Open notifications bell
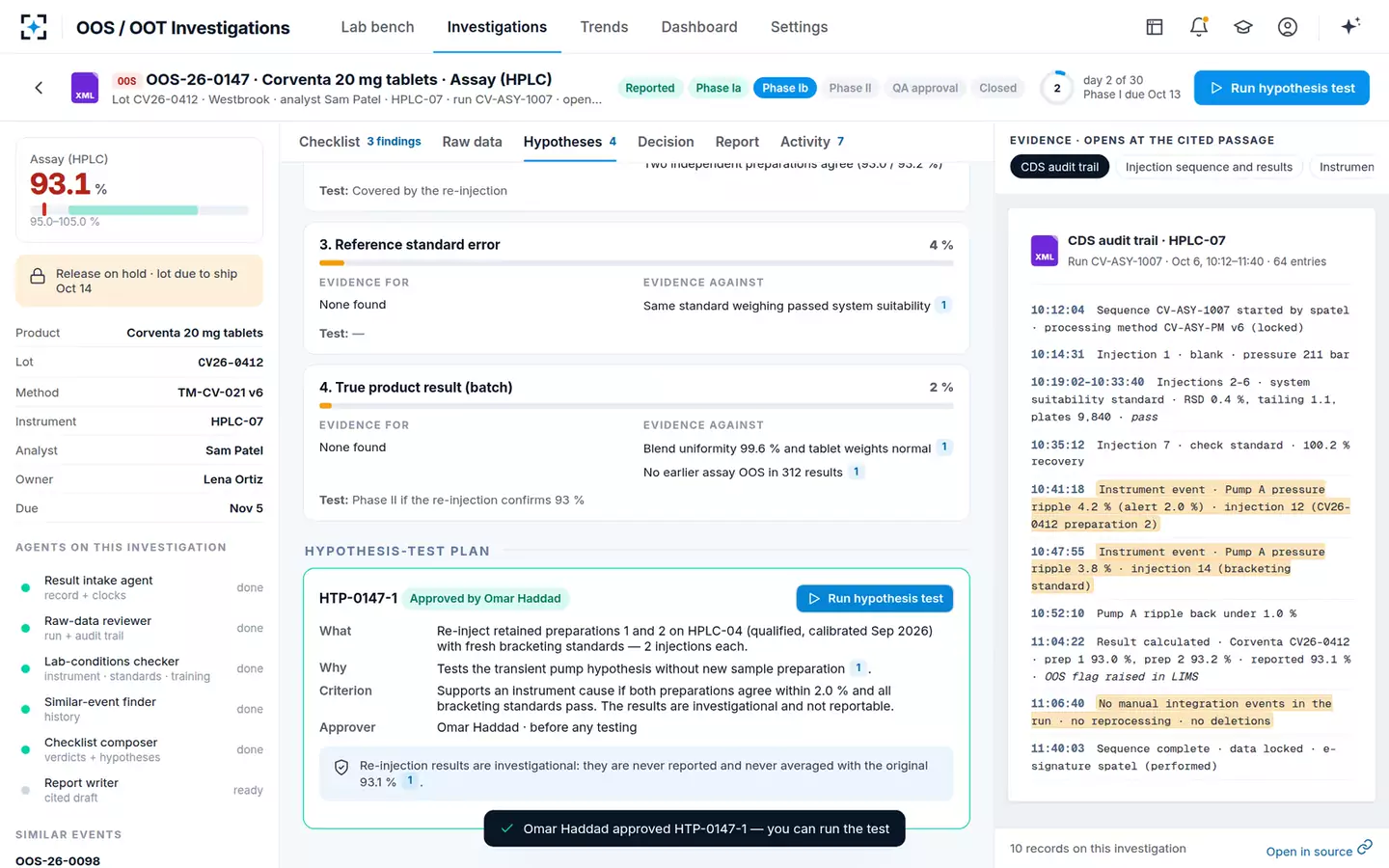 point(1199,27)
